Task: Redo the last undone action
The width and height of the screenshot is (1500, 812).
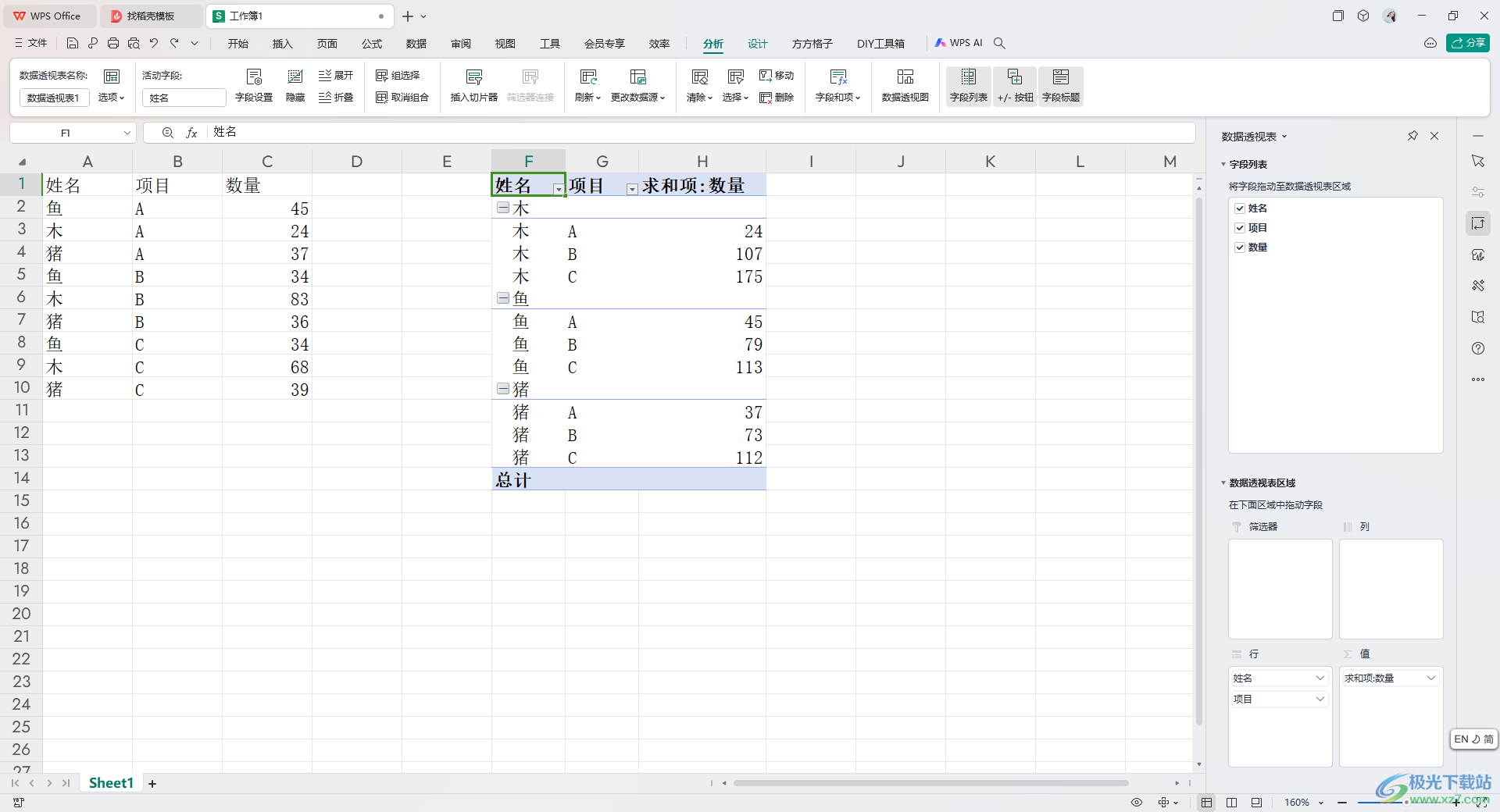Action: click(x=174, y=44)
